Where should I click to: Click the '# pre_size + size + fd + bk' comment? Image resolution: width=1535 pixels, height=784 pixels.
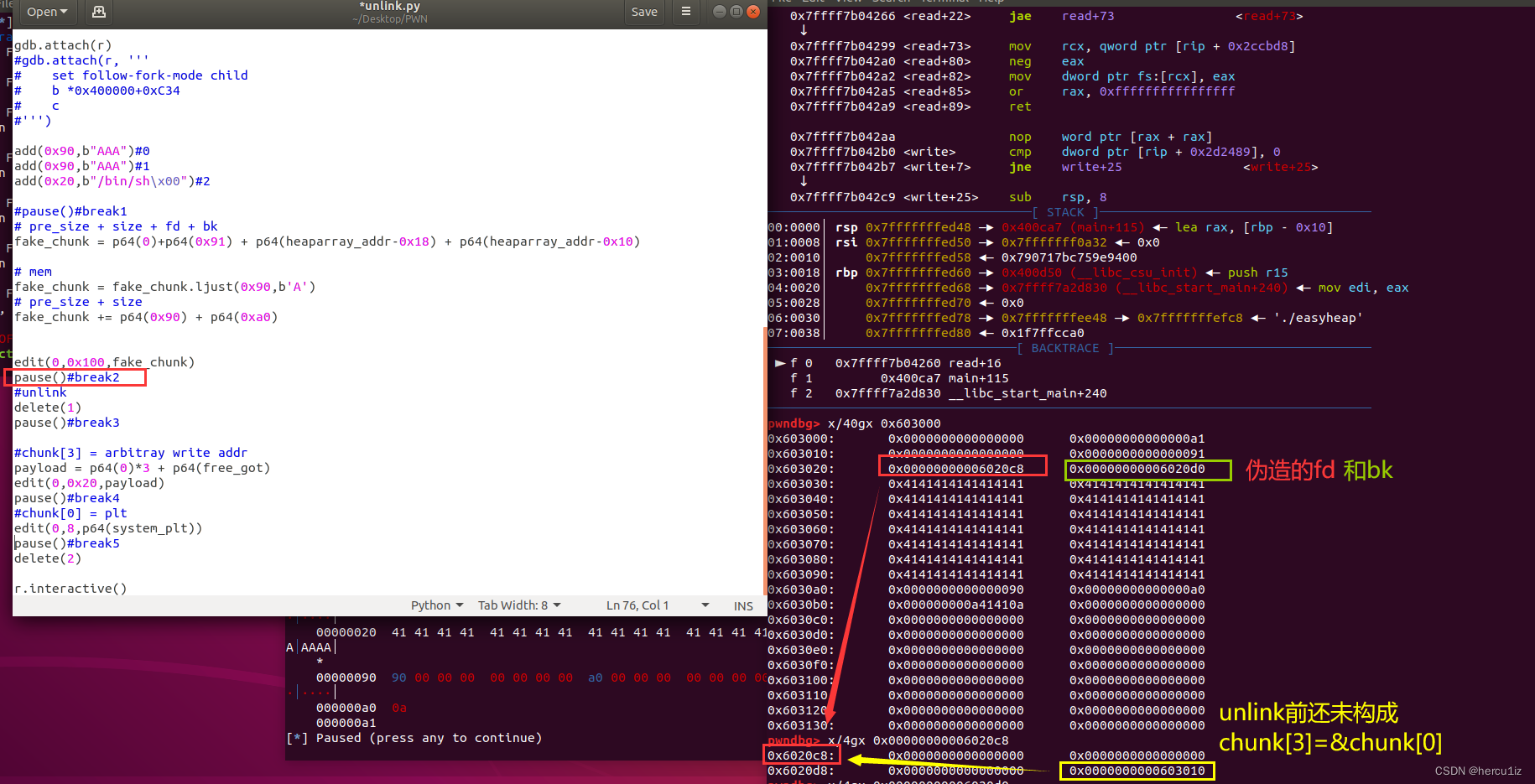(x=116, y=226)
